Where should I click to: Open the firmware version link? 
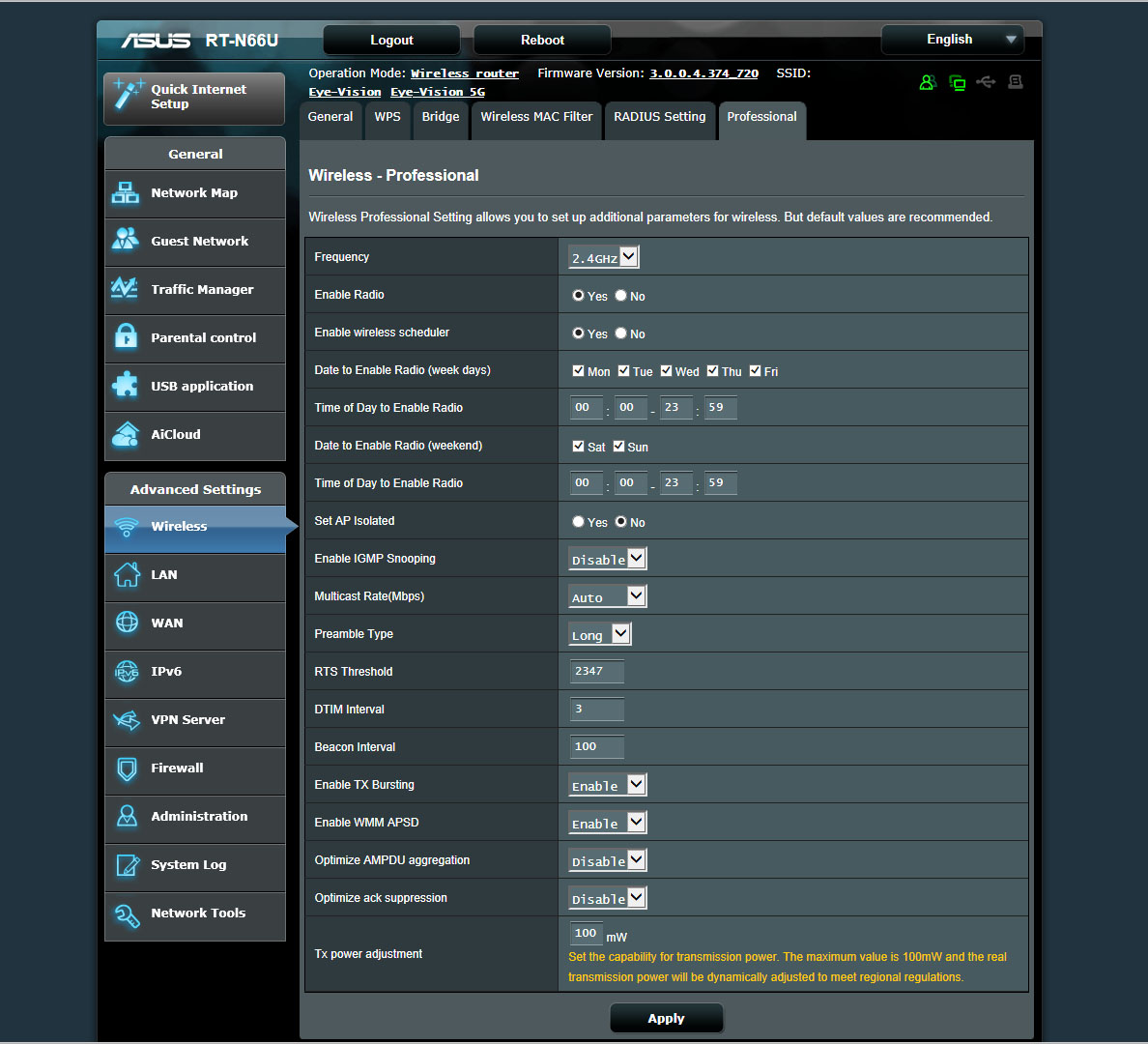[703, 73]
